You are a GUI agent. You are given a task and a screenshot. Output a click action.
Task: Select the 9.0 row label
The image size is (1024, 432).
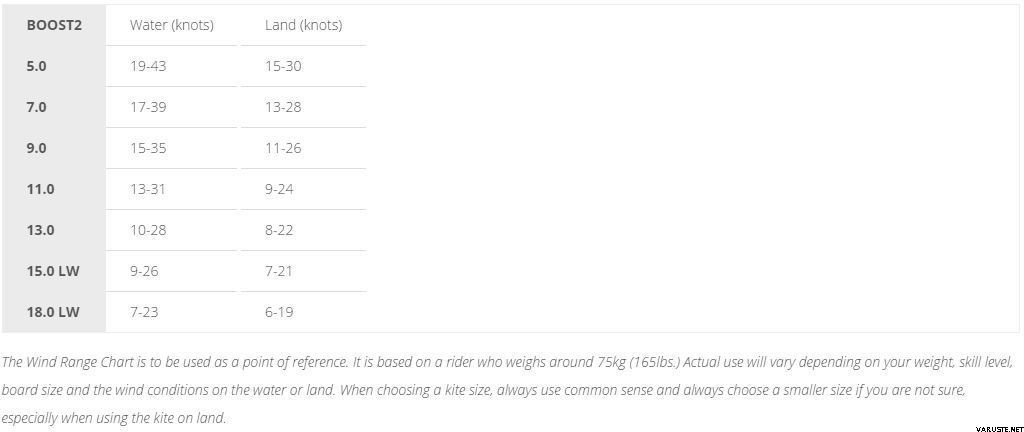point(37,149)
